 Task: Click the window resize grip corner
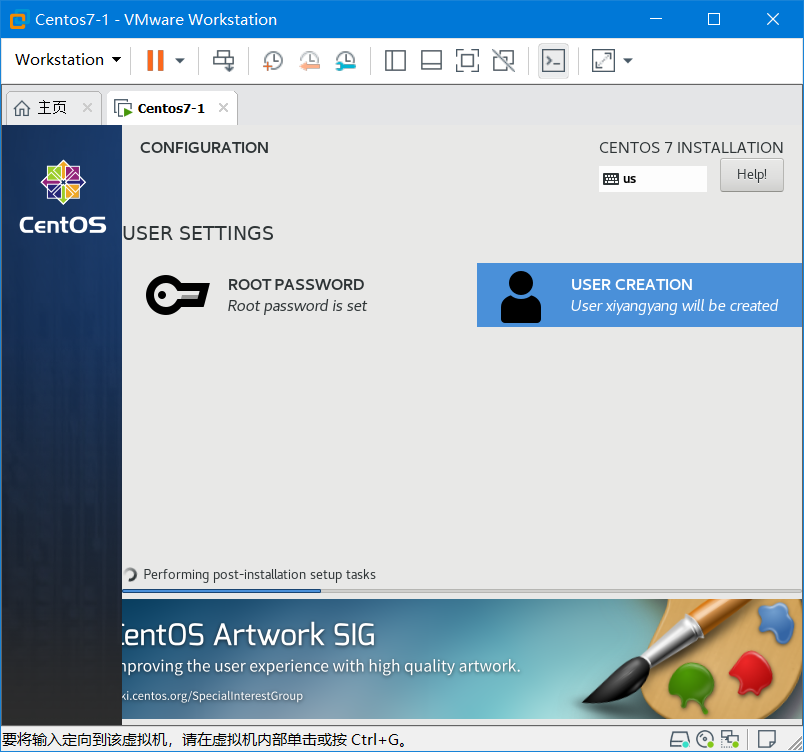[796, 744]
